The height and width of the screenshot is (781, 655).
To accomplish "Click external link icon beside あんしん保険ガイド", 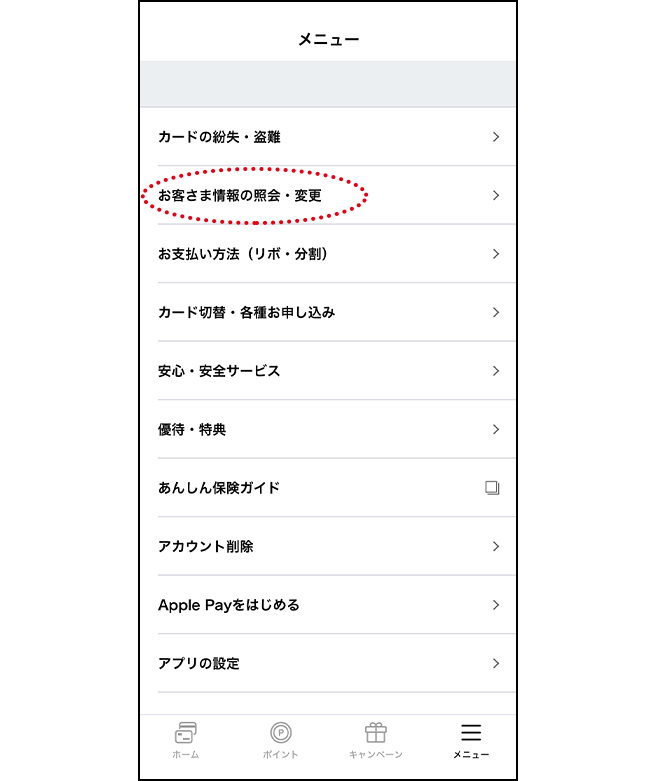I will pos(492,488).
